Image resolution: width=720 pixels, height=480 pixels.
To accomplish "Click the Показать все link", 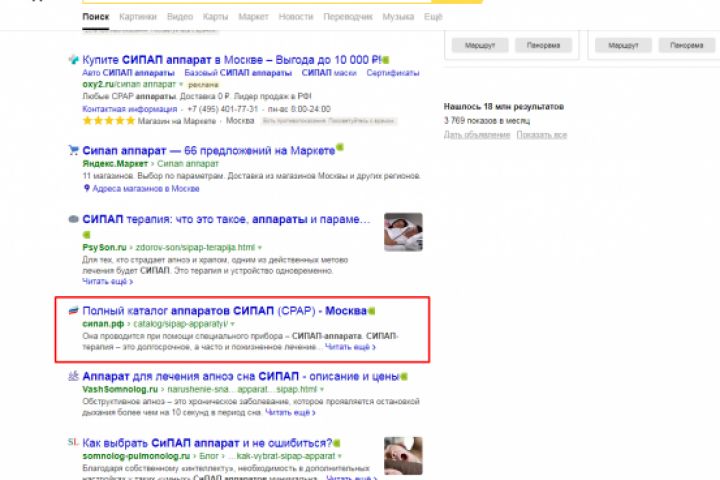I will [541, 135].
